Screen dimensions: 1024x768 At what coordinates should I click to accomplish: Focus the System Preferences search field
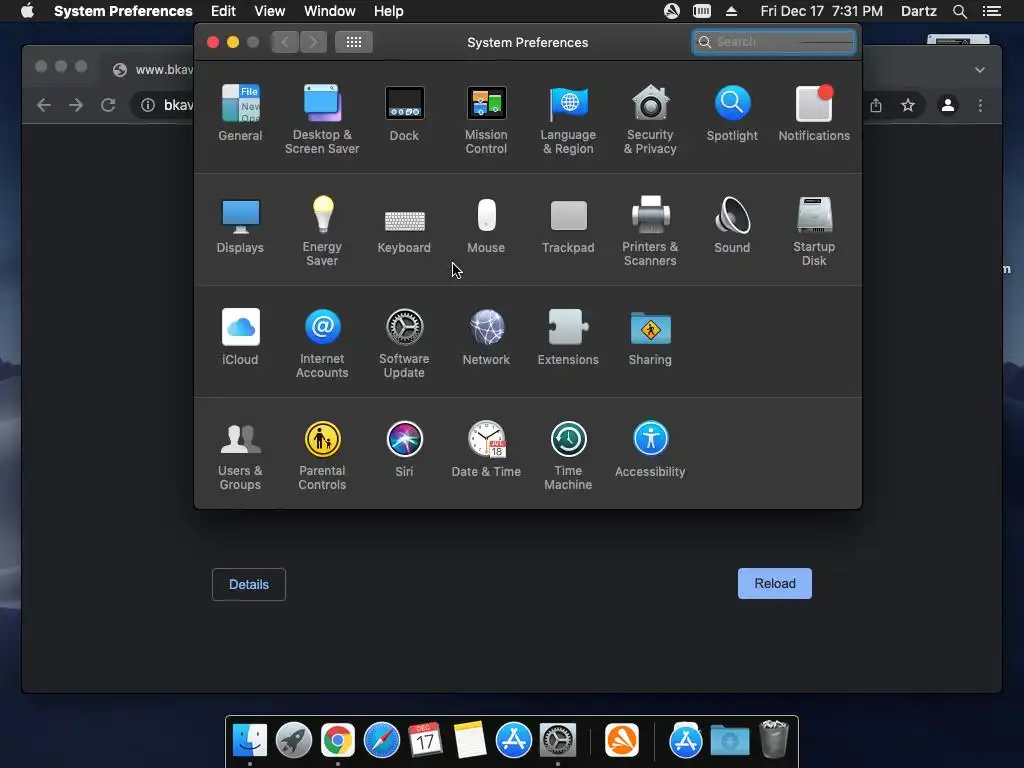coord(774,42)
